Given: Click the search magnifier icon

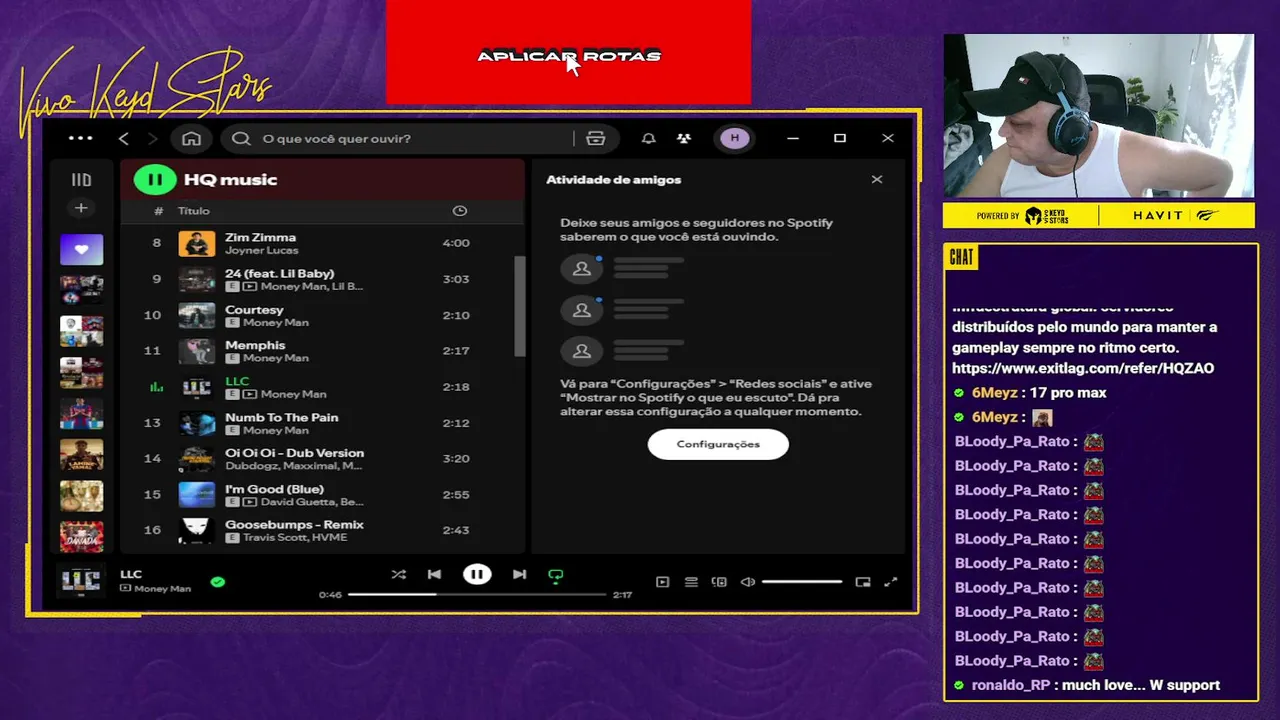Looking at the screenshot, I should coord(241,138).
